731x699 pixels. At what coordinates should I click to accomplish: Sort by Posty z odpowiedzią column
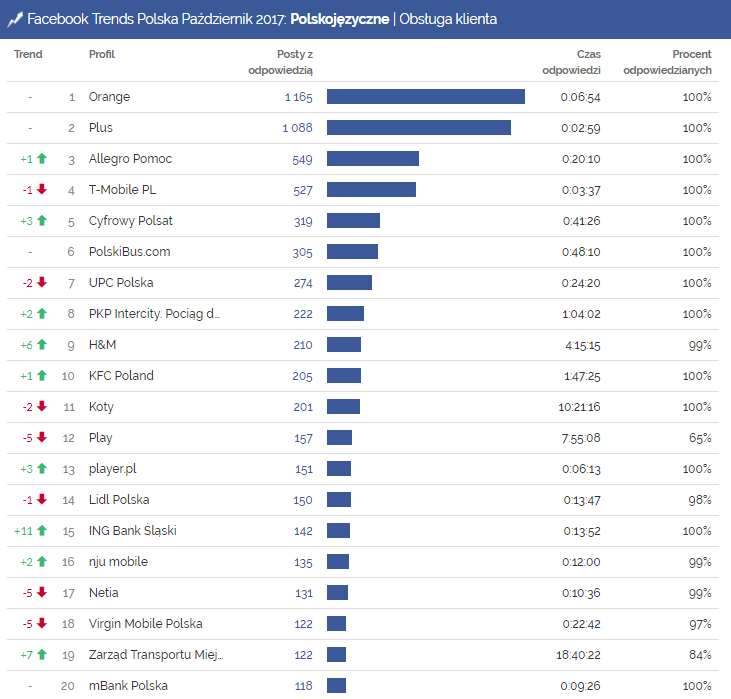281,62
